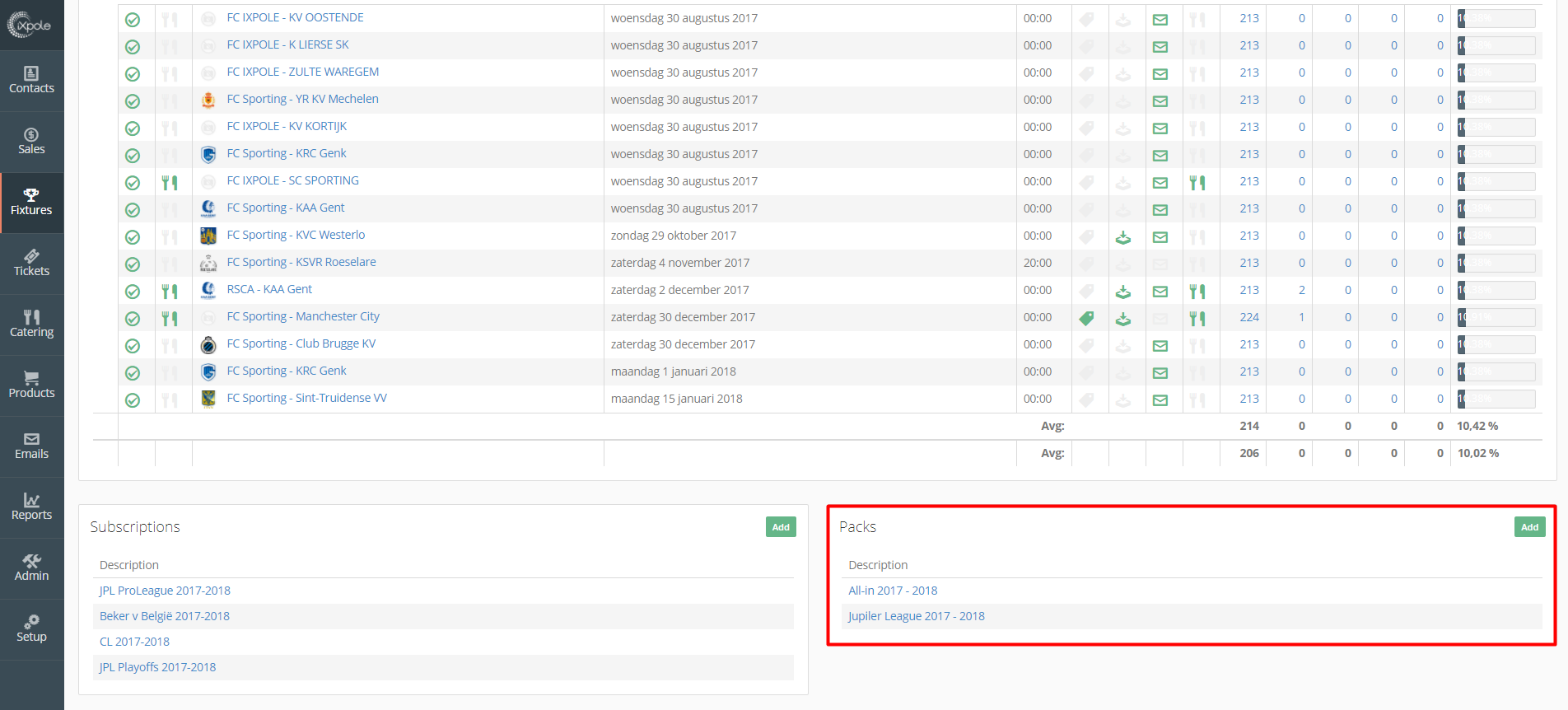Open fixture FC Sporting - KAA Gent

[285, 208]
